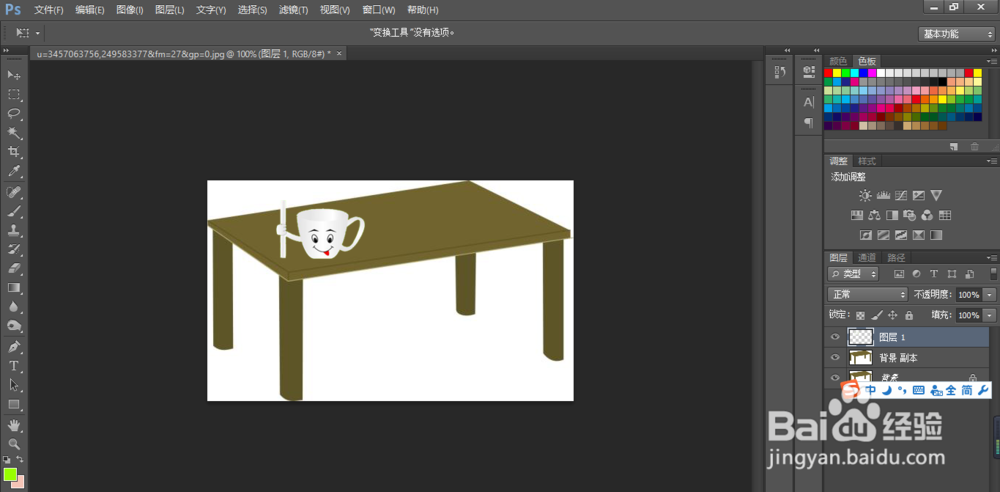The image size is (1000, 492).
Task: Open the Paragraph panel icon
Action: click(809, 122)
